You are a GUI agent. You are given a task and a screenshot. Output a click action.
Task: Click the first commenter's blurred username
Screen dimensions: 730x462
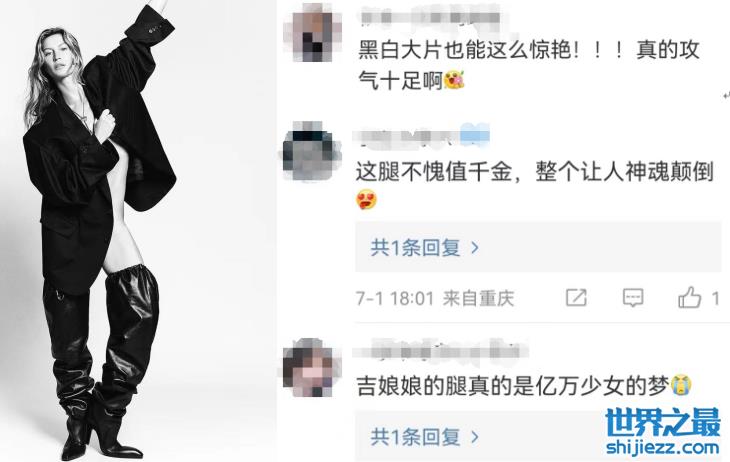pyautogui.click(x=430, y=18)
